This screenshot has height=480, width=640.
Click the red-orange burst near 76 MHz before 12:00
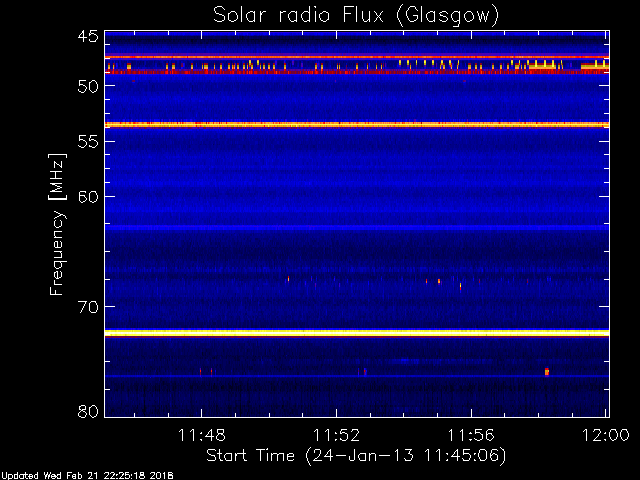(547, 371)
